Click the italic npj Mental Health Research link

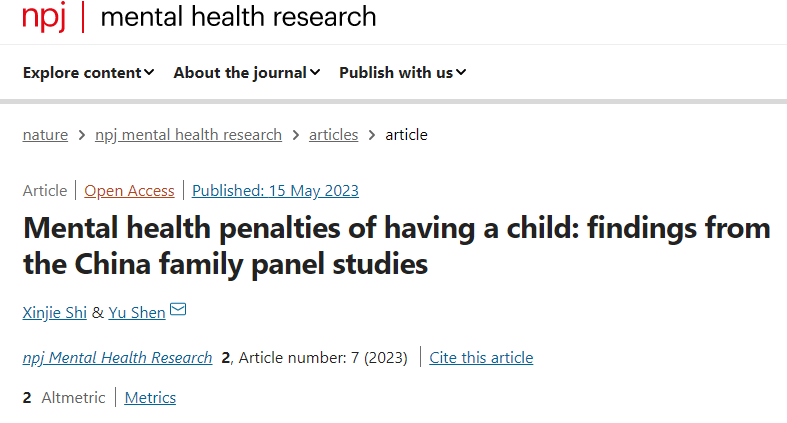click(x=117, y=358)
